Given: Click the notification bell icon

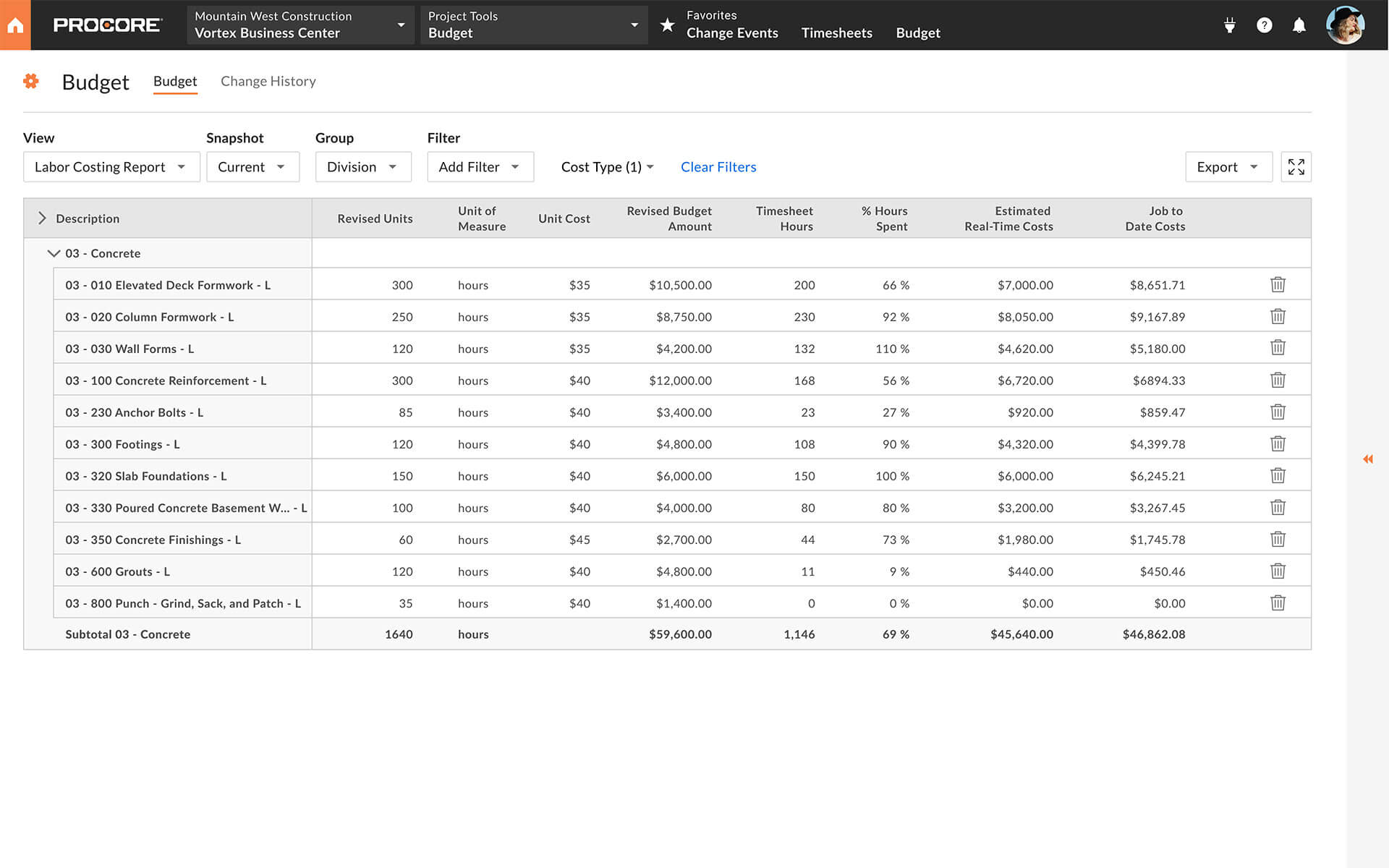Looking at the screenshot, I should click(x=1298, y=25).
